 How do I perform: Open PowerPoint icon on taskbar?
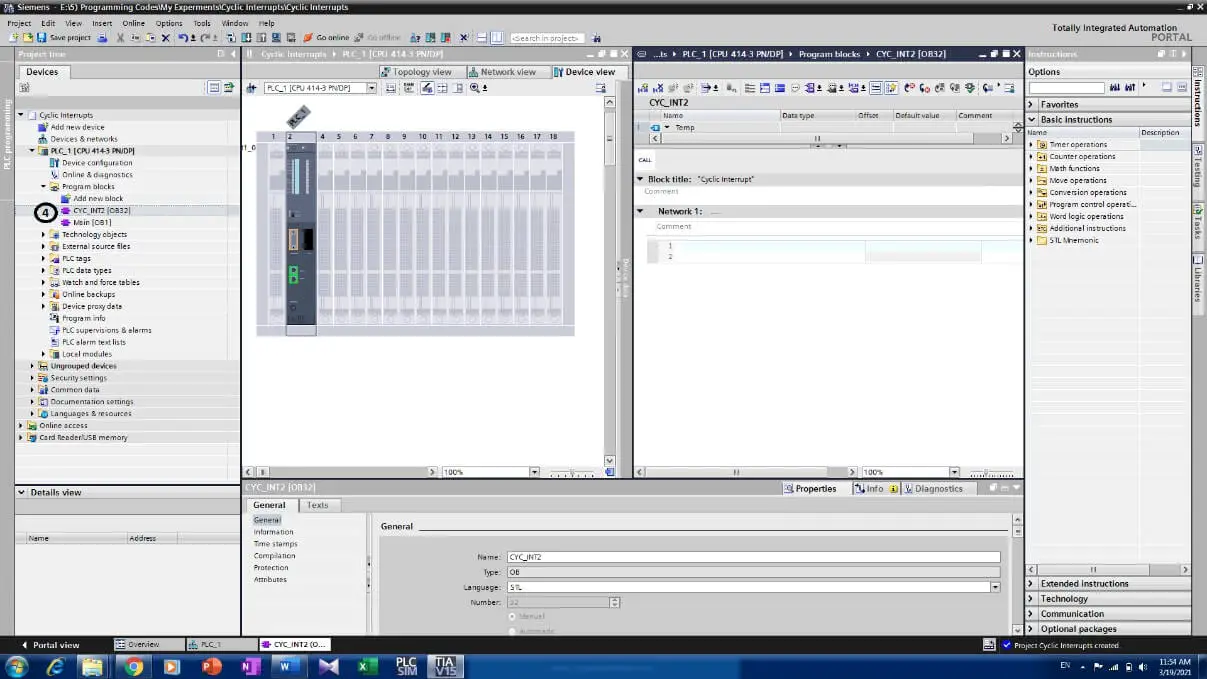coord(211,666)
